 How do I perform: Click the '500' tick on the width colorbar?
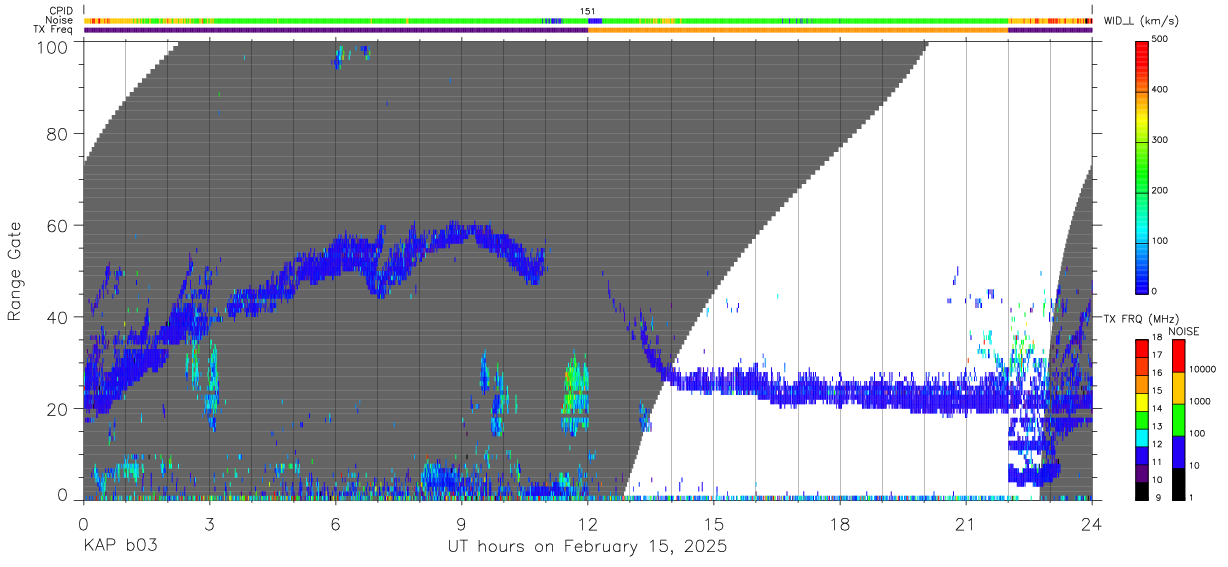point(1160,39)
